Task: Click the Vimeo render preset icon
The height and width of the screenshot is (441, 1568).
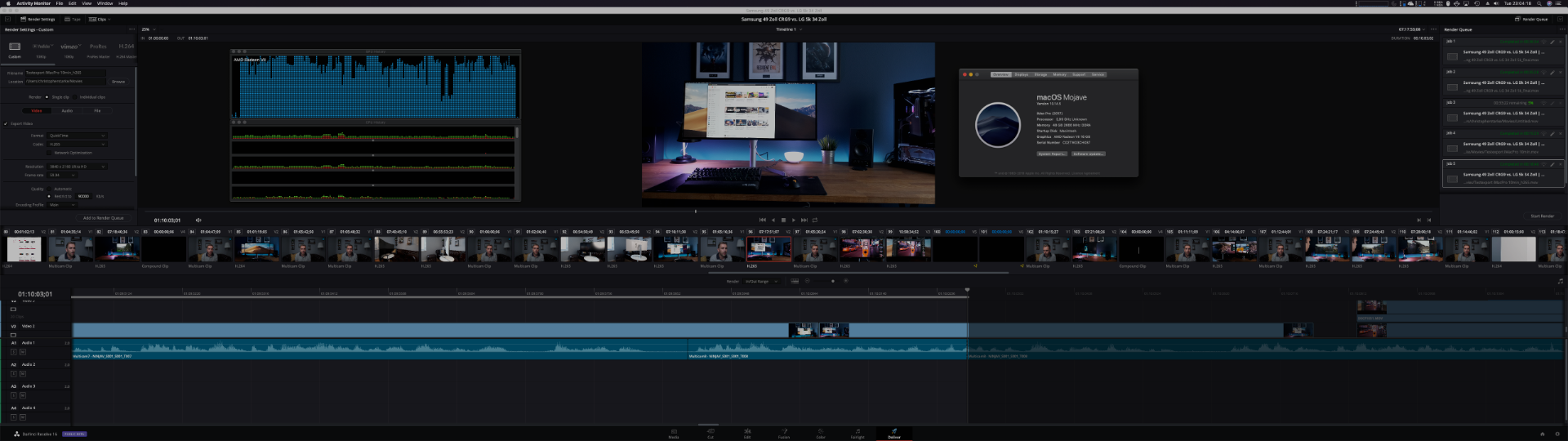Action: point(69,47)
